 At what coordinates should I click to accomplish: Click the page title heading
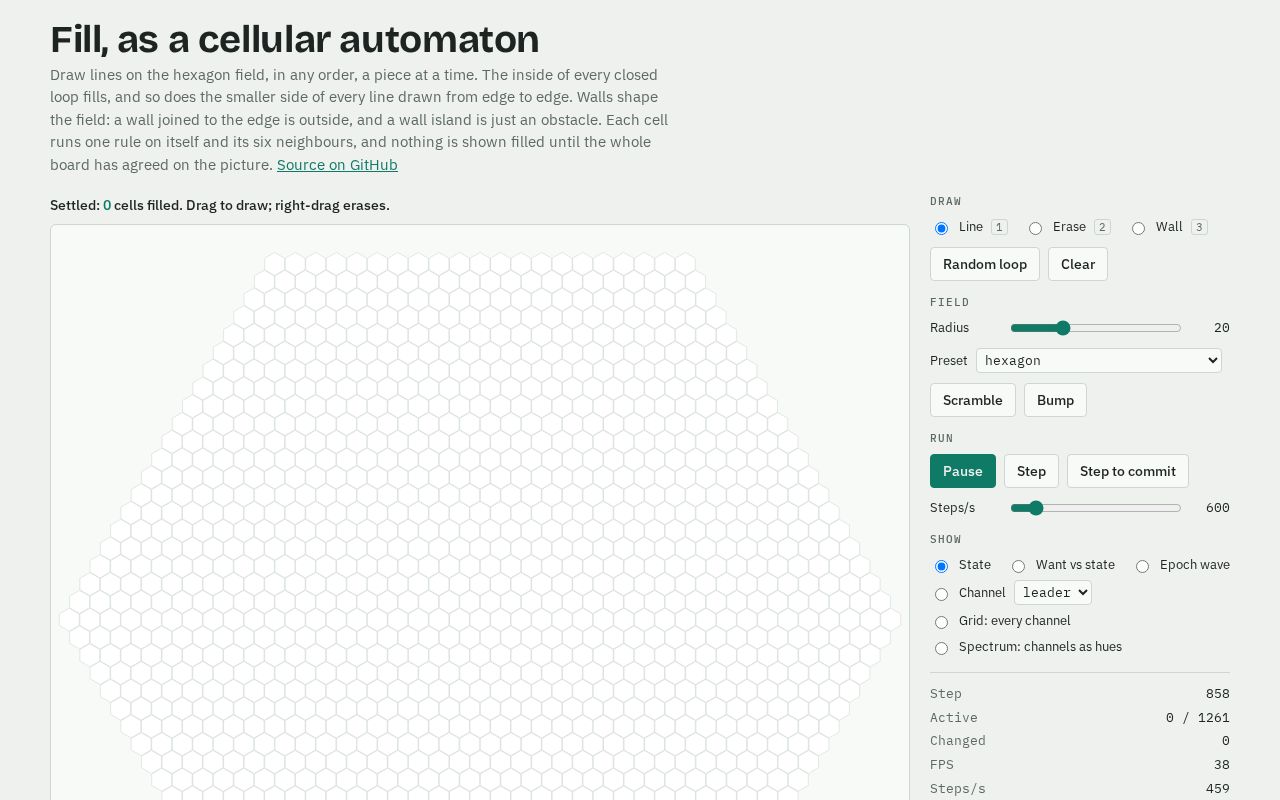295,39
